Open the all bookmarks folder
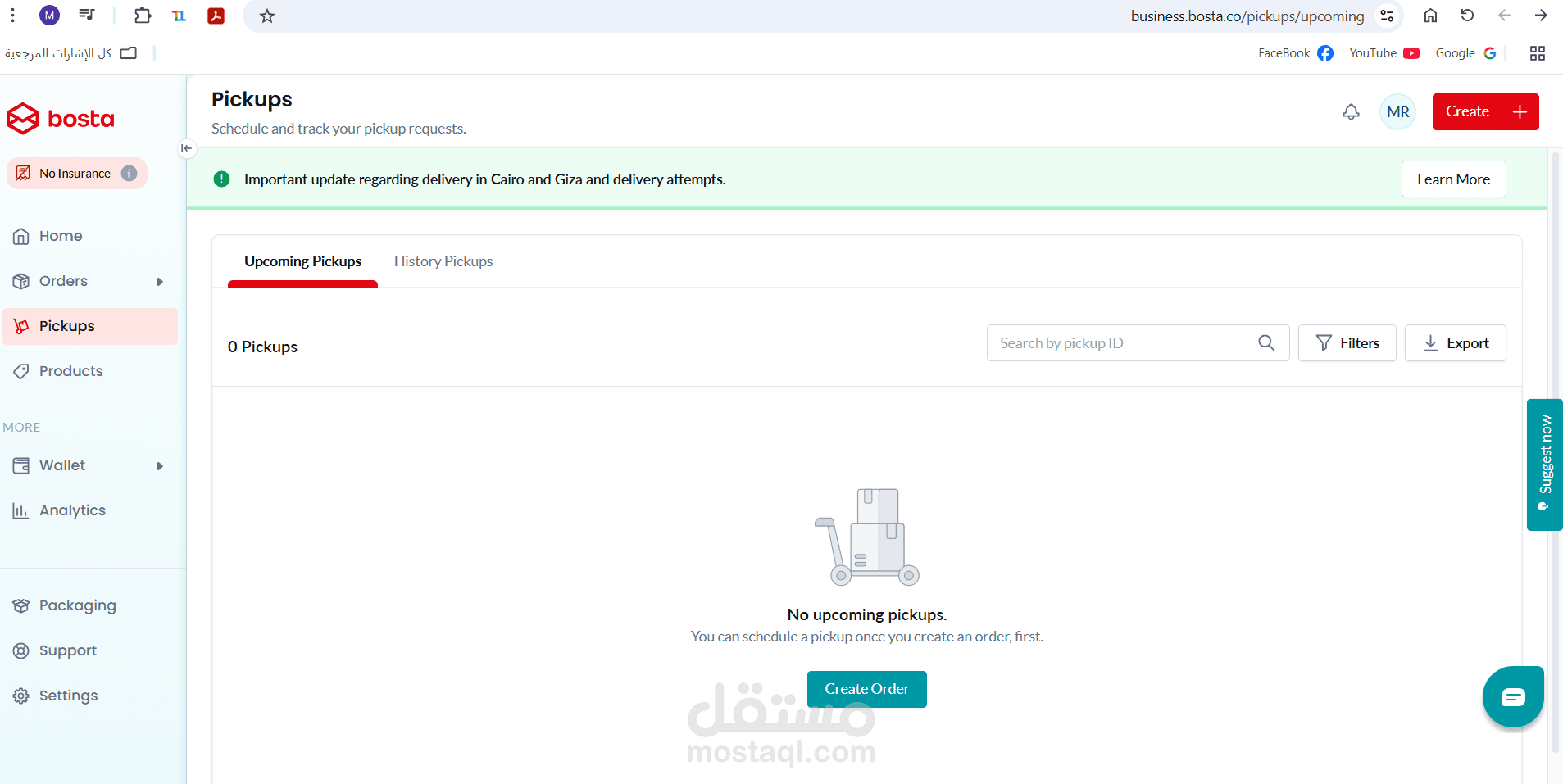 point(70,53)
